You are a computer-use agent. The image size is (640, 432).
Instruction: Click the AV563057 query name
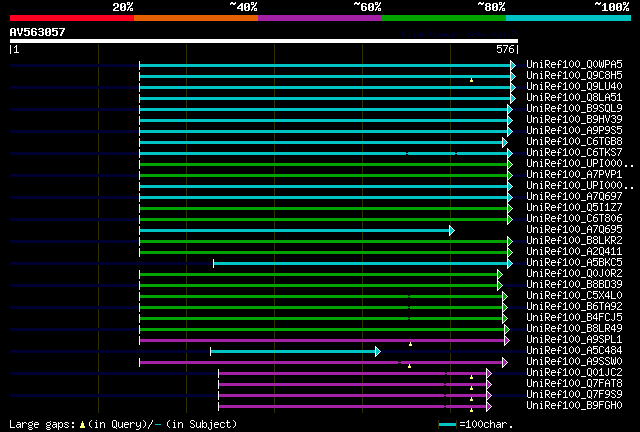pyautogui.click(x=38, y=32)
